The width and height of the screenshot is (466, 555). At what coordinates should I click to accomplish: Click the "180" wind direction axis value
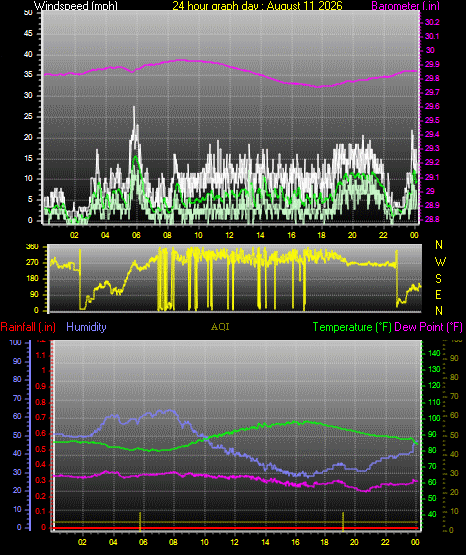point(33,279)
